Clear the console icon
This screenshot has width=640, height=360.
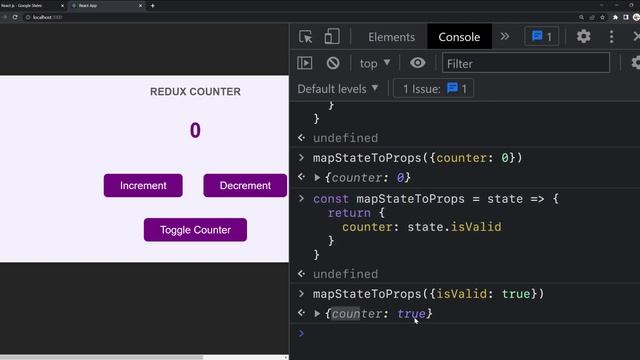[333, 63]
